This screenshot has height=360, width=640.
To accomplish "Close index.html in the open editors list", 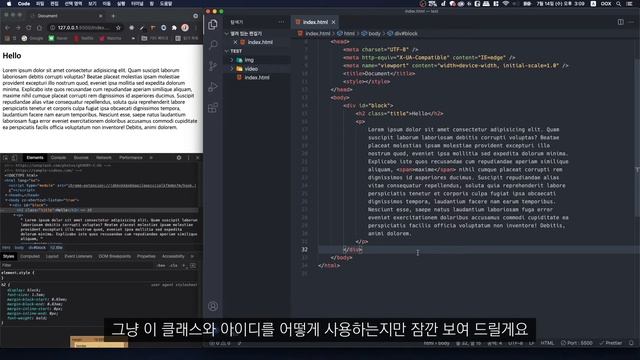I will (x=236, y=42).
